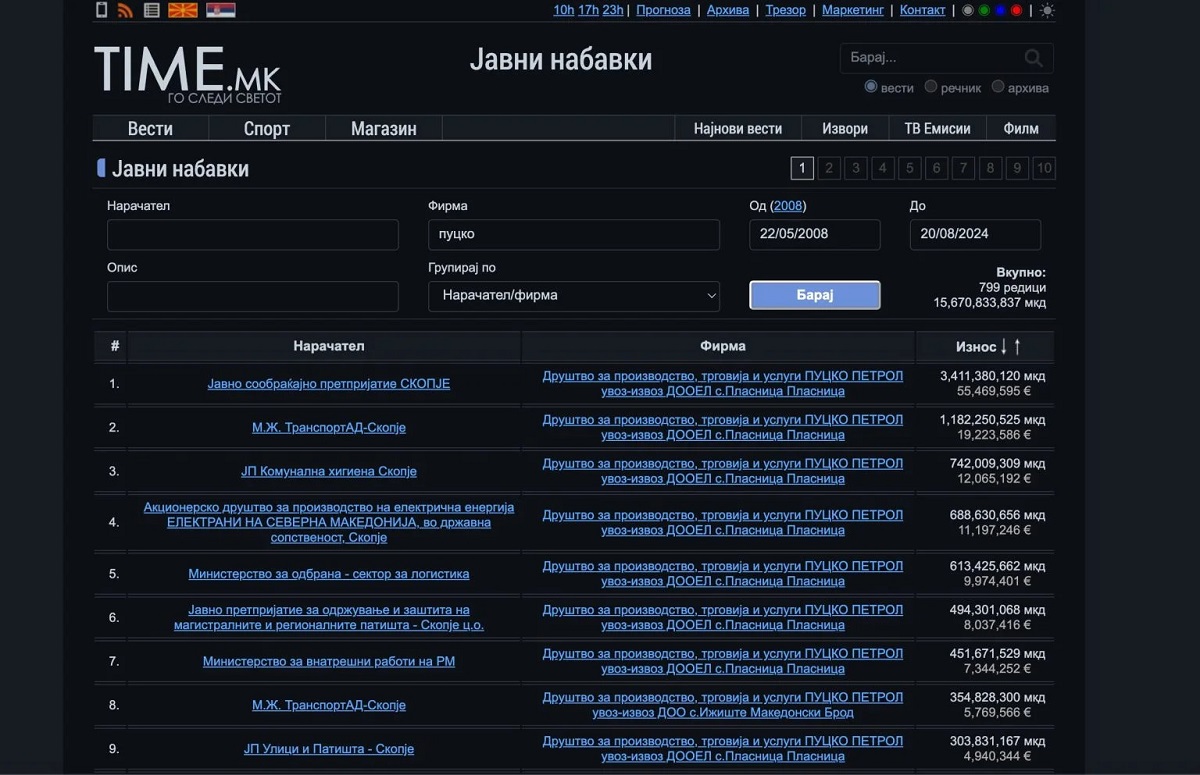Toggle the sun brightness theme icon
This screenshot has height=775, width=1200.
click(x=1047, y=11)
